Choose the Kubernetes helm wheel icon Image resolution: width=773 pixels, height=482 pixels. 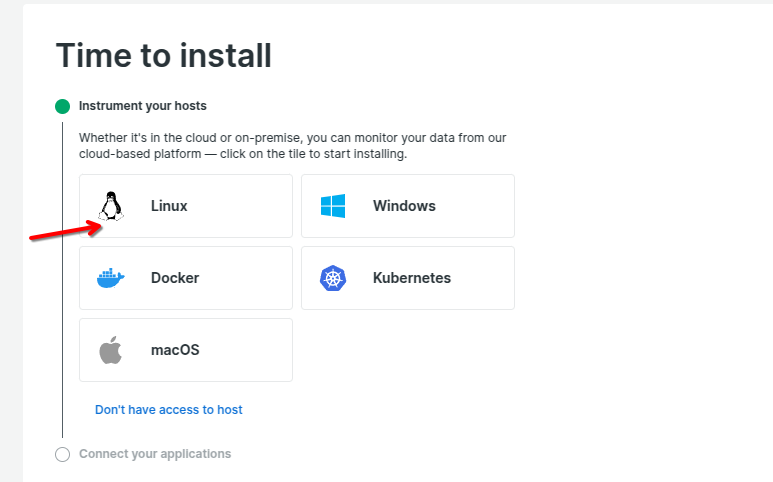[333, 278]
